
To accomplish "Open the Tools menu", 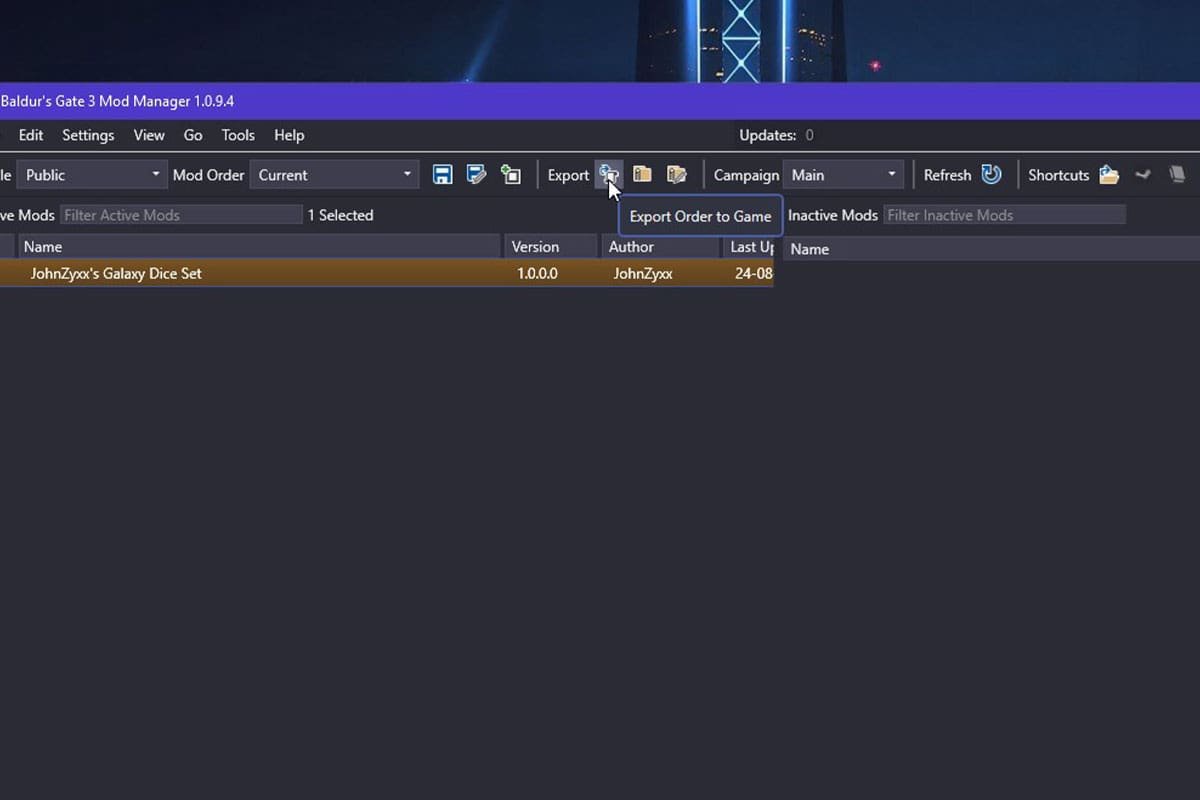I will click(238, 135).
